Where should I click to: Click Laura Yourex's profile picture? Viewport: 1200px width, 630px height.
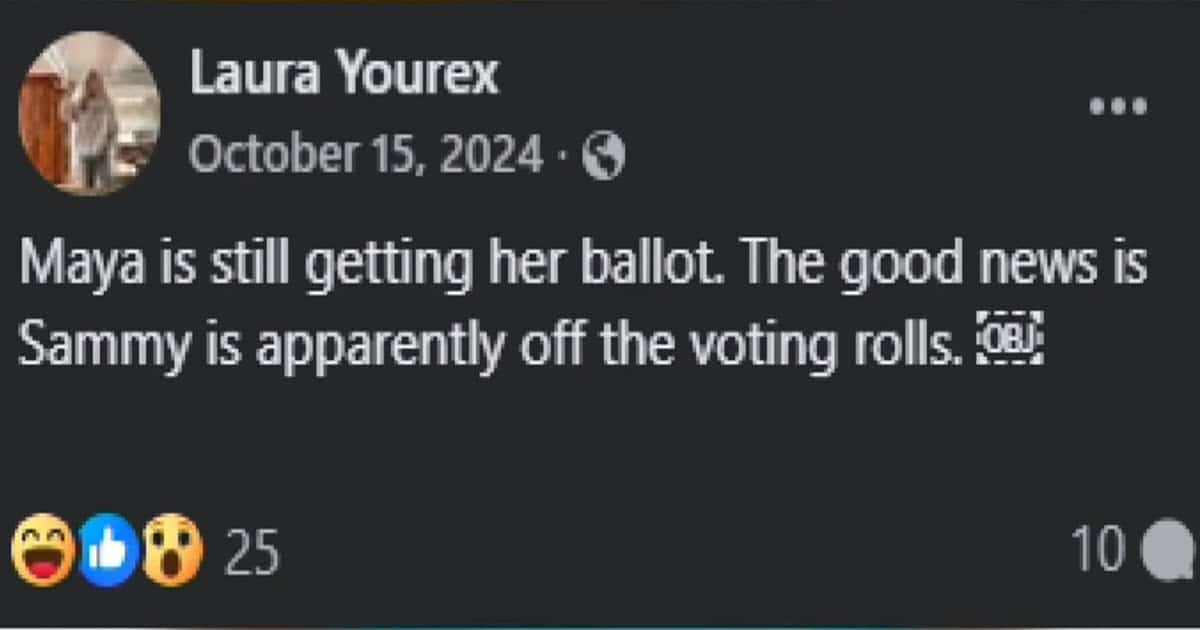(90, 112)
